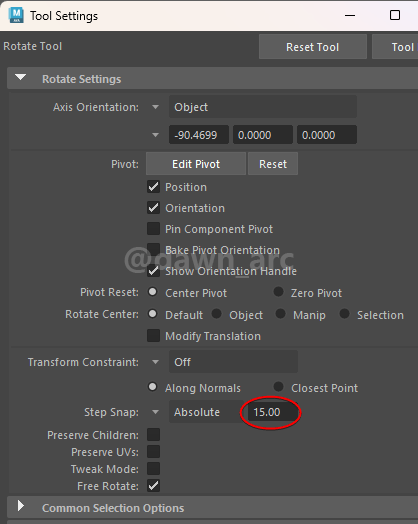This screenshot has width=418, height=524.
Task: Uncheck the Orientation checkbox
Action: (x=153, y=208)
